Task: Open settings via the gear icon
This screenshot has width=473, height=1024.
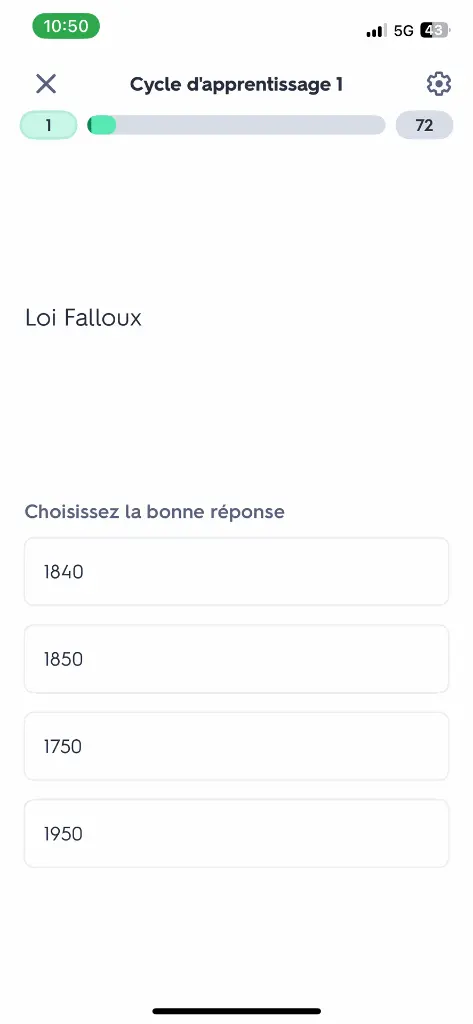Action: [438, 84]
